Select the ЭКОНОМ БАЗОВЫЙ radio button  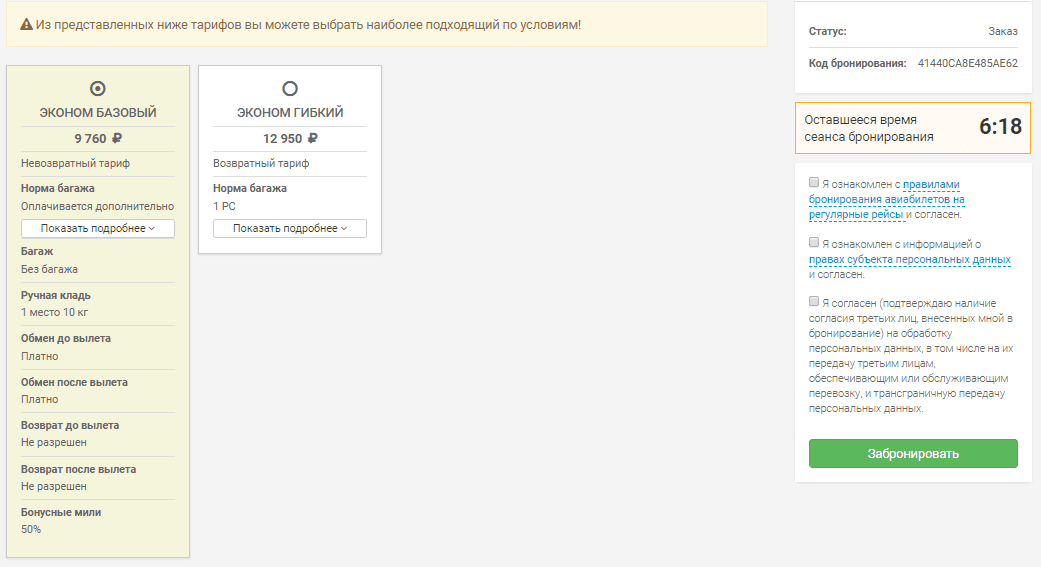[98, 88]
